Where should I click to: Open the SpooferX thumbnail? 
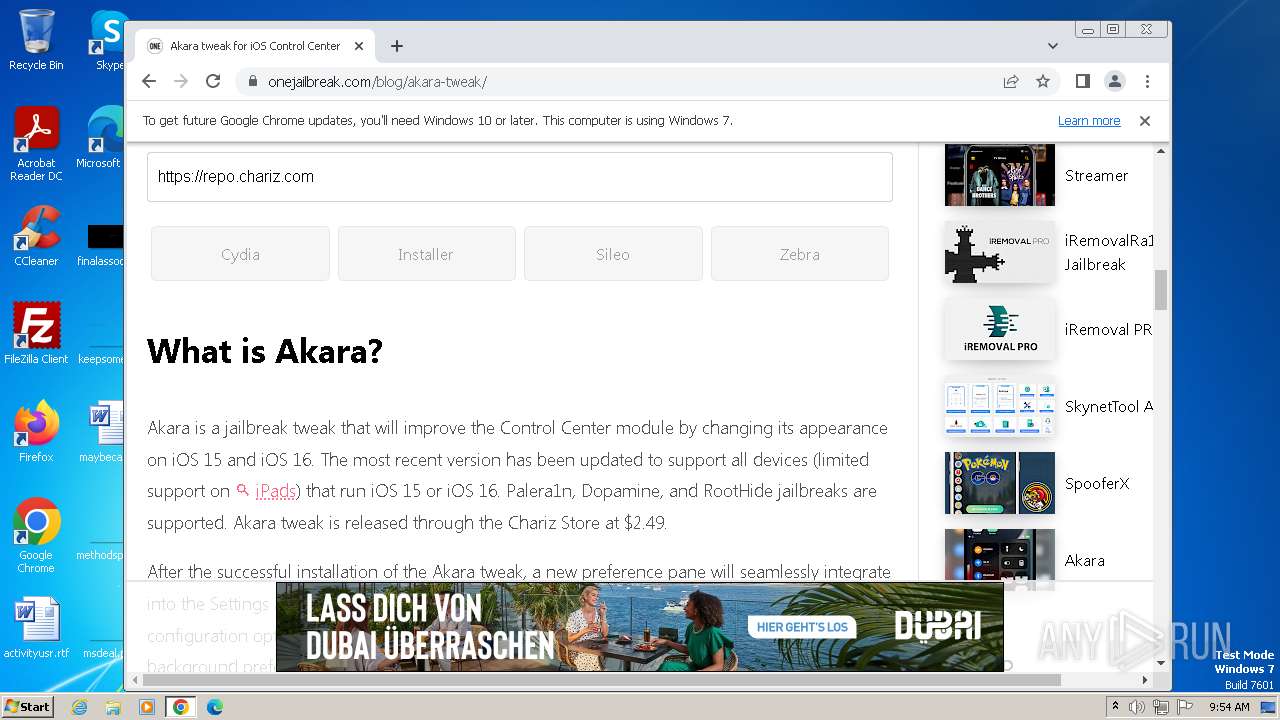(x=1000, y=483)
